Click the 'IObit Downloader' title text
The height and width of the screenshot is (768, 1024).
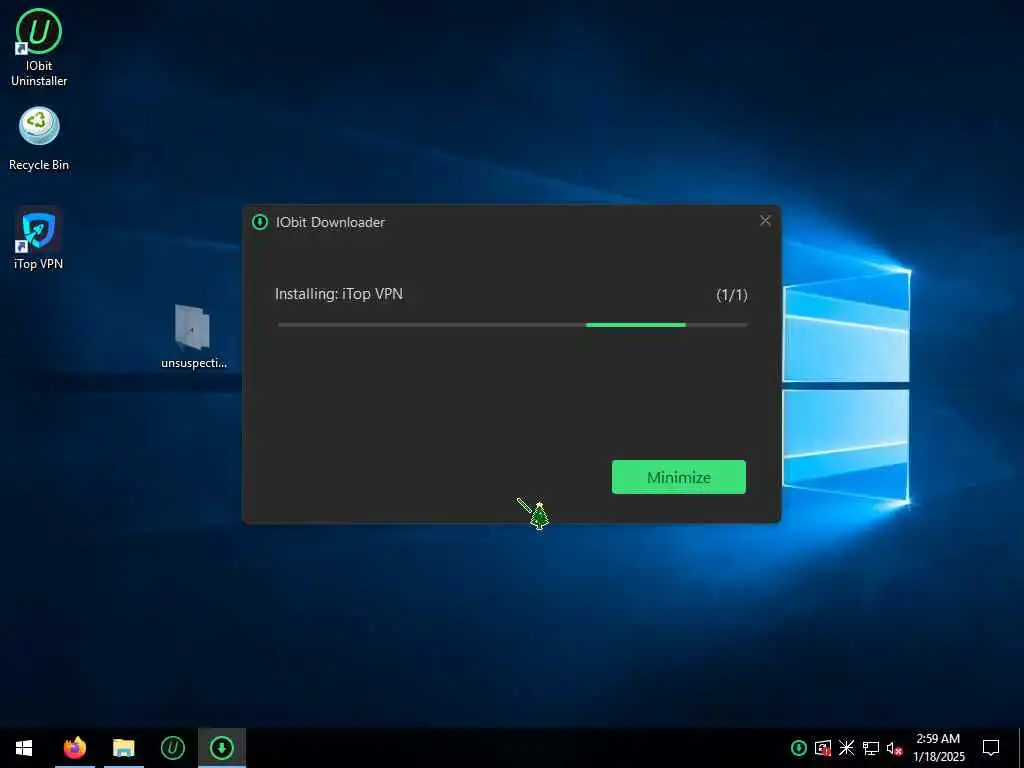tap(330, 222)
